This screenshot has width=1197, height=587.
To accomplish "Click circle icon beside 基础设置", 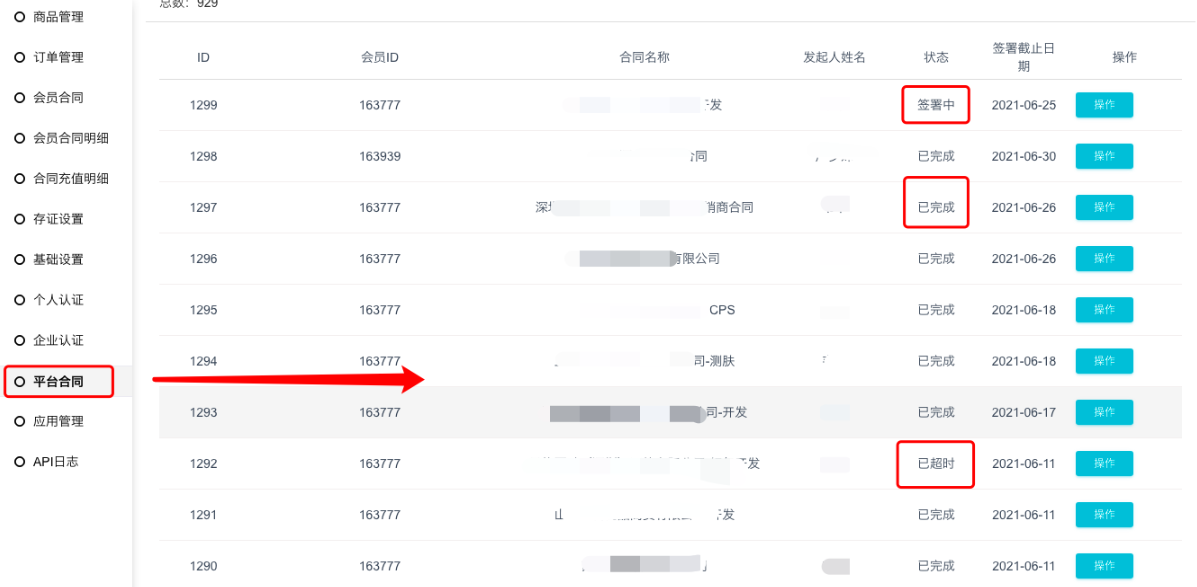I will pyautogui.click(x=19, y=260).
